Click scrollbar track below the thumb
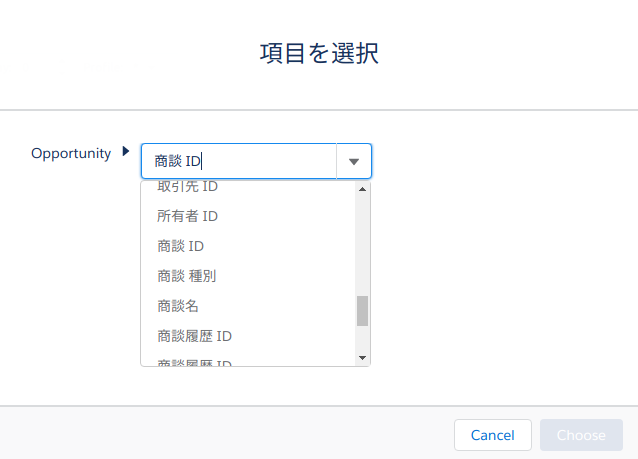The width and height of the screenshot is (638, 459). [x=363, y=339]
